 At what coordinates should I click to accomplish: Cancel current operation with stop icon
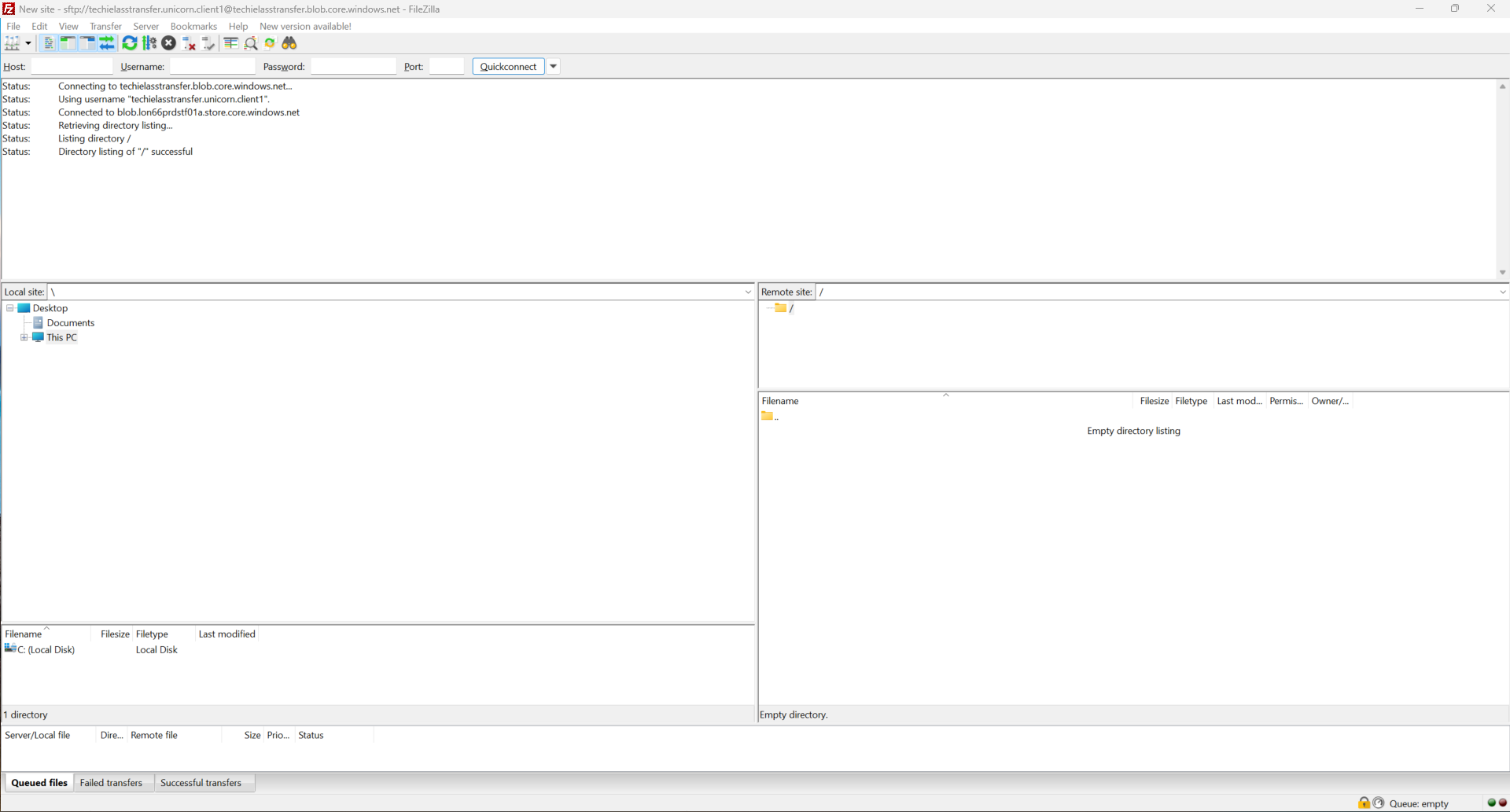169,43
